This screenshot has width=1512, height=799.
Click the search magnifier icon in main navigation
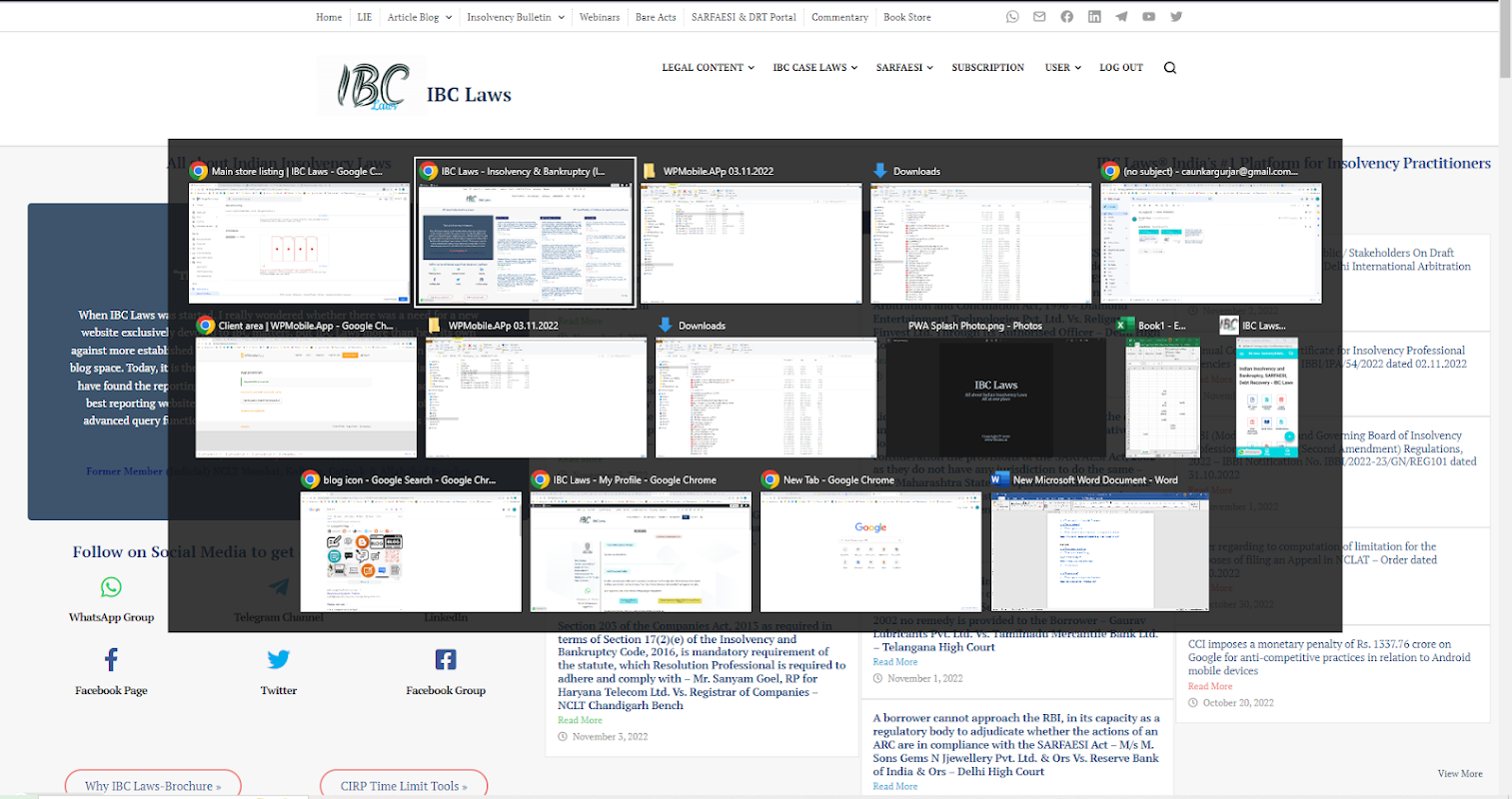click(1170, 68)
